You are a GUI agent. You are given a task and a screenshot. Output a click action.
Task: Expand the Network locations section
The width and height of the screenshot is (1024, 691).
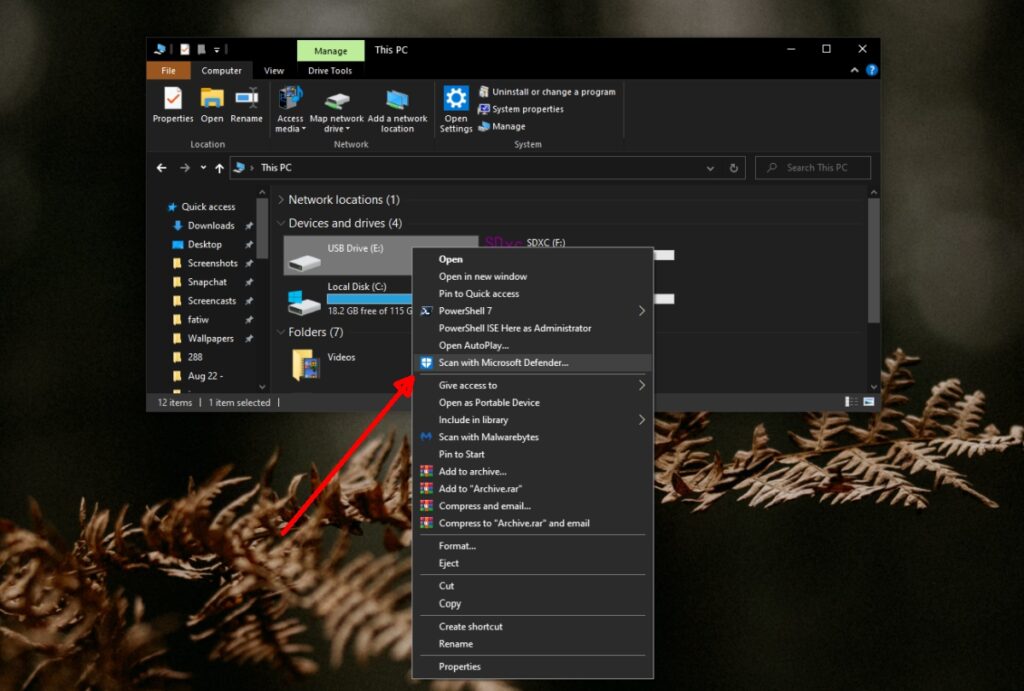(x=281, y=199)
